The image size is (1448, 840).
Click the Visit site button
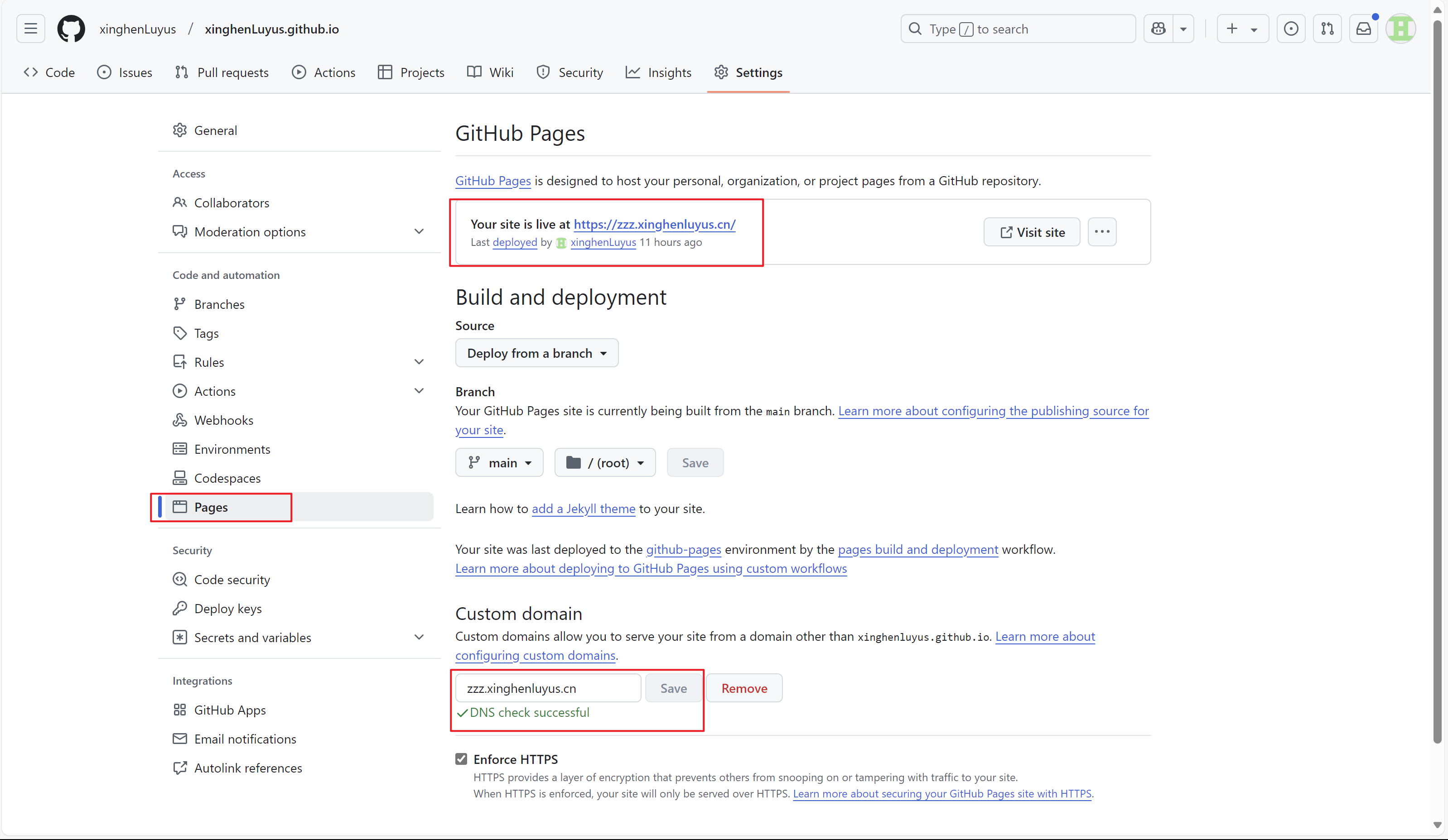[1032, 232]
